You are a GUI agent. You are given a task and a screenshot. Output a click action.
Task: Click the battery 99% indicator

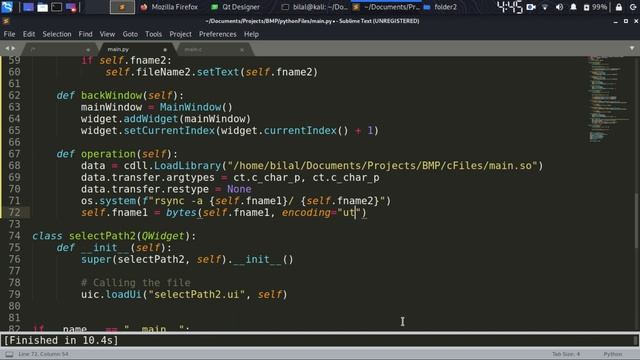(x=595, y=7)
